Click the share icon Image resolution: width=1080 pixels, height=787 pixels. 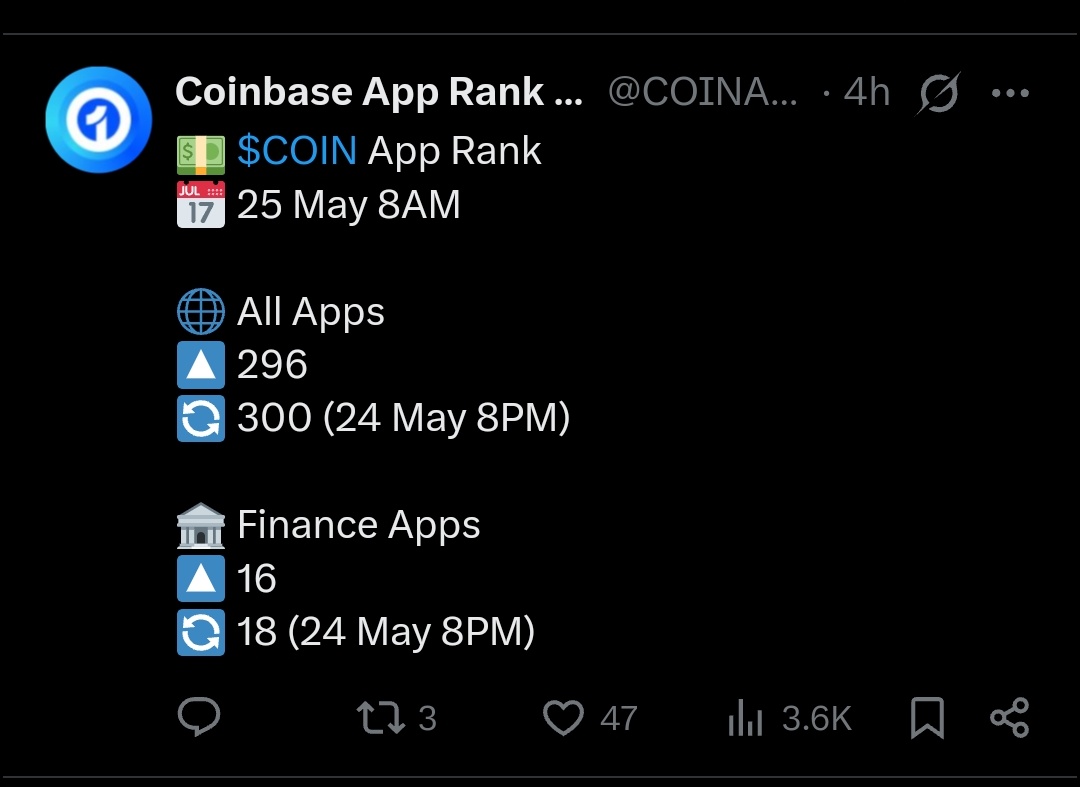click(1009, 718)
